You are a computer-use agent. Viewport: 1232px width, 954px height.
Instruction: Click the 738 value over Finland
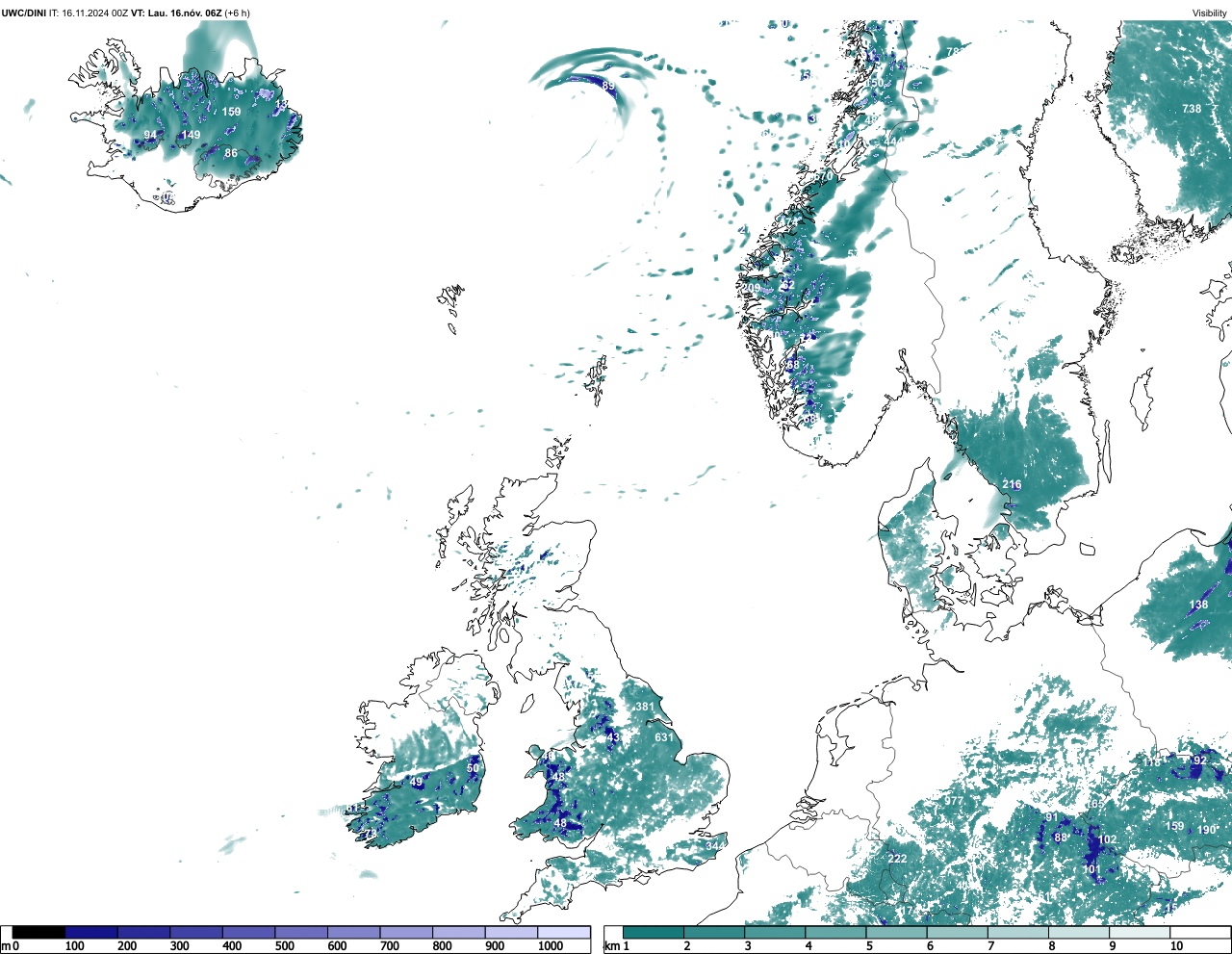pyautogui.click(x=1192, y=109)
